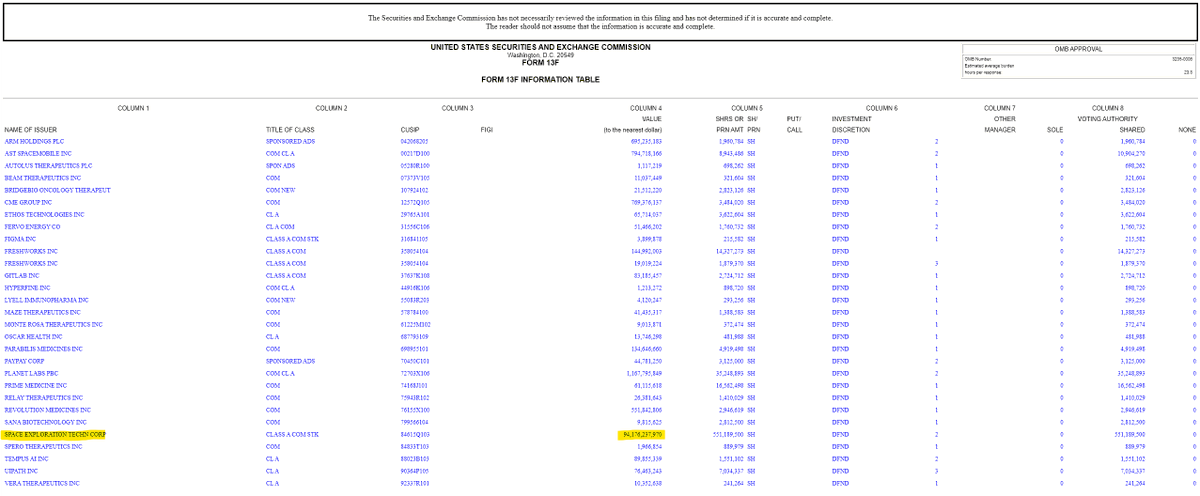Select MAZE THERAPEUTICS INC issuer name
Image resolution: width=1200 pixels, height=496 pixels.
[x=41, y=312]
